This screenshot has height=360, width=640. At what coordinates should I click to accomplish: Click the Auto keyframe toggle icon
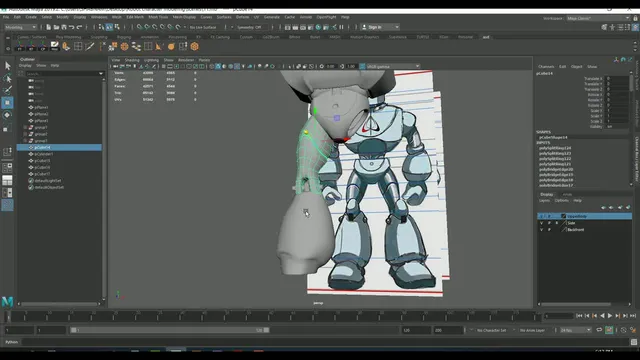609,330
